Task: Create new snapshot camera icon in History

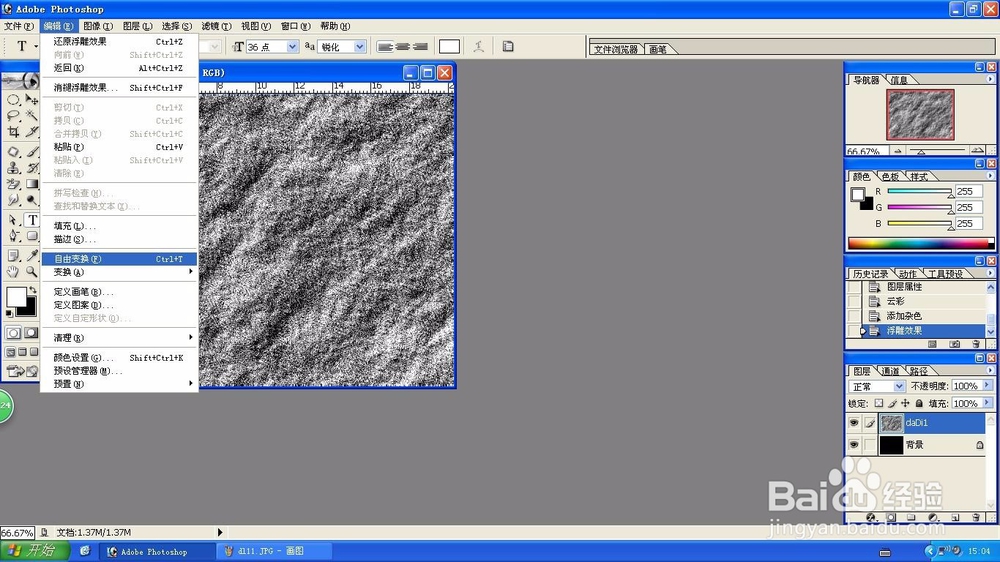Action: pos(954,344)
